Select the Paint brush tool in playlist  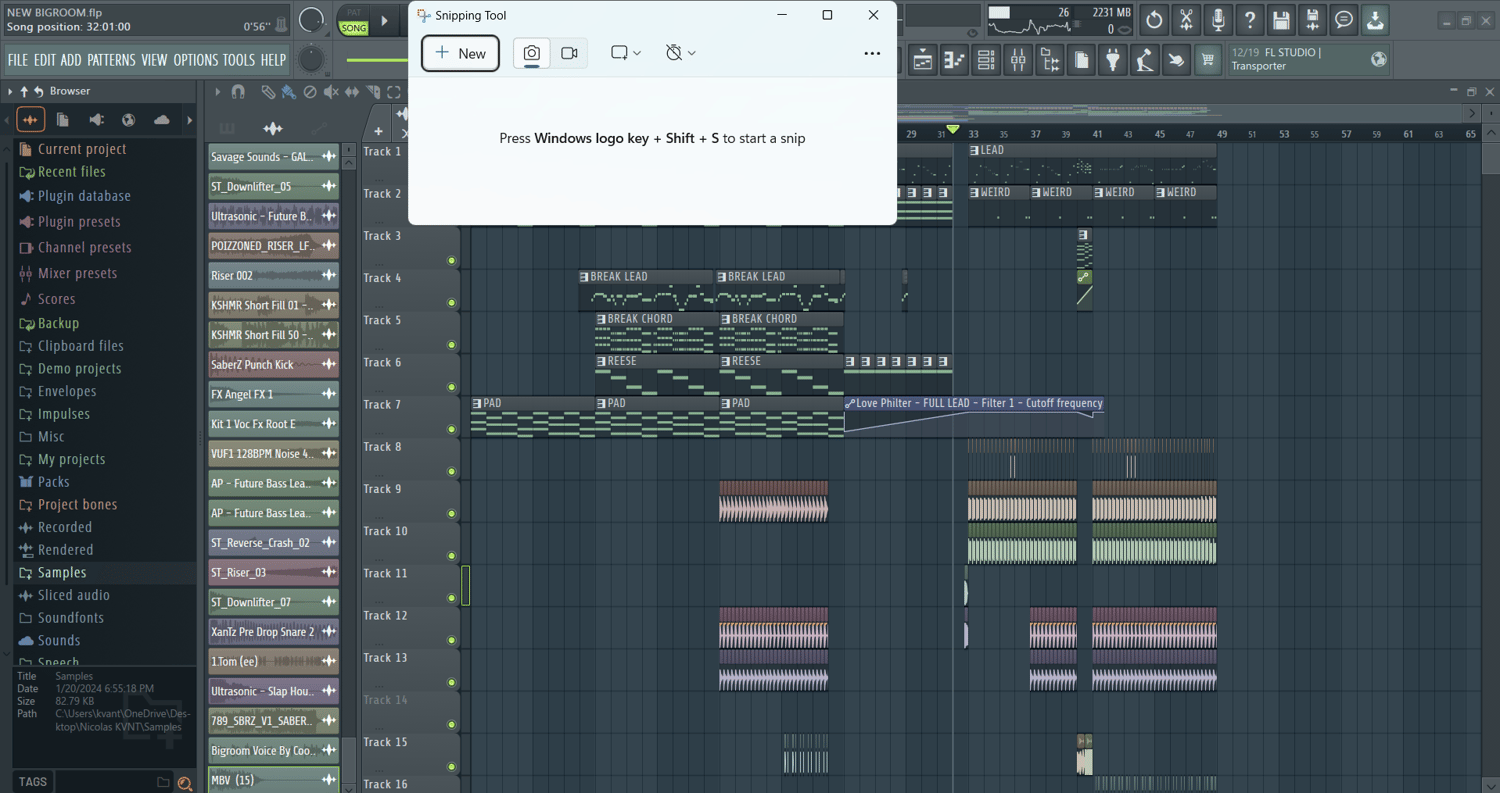[289, 92]
